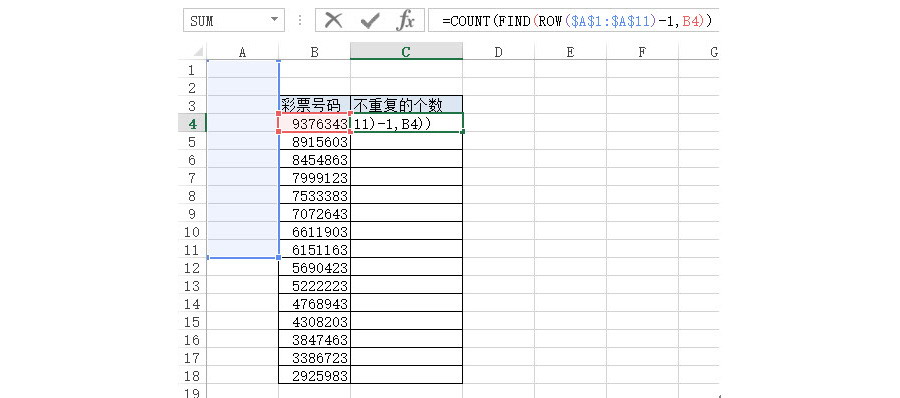Click cell containing 4768943
The image size is (900, 398).
[x=315, y=303]
